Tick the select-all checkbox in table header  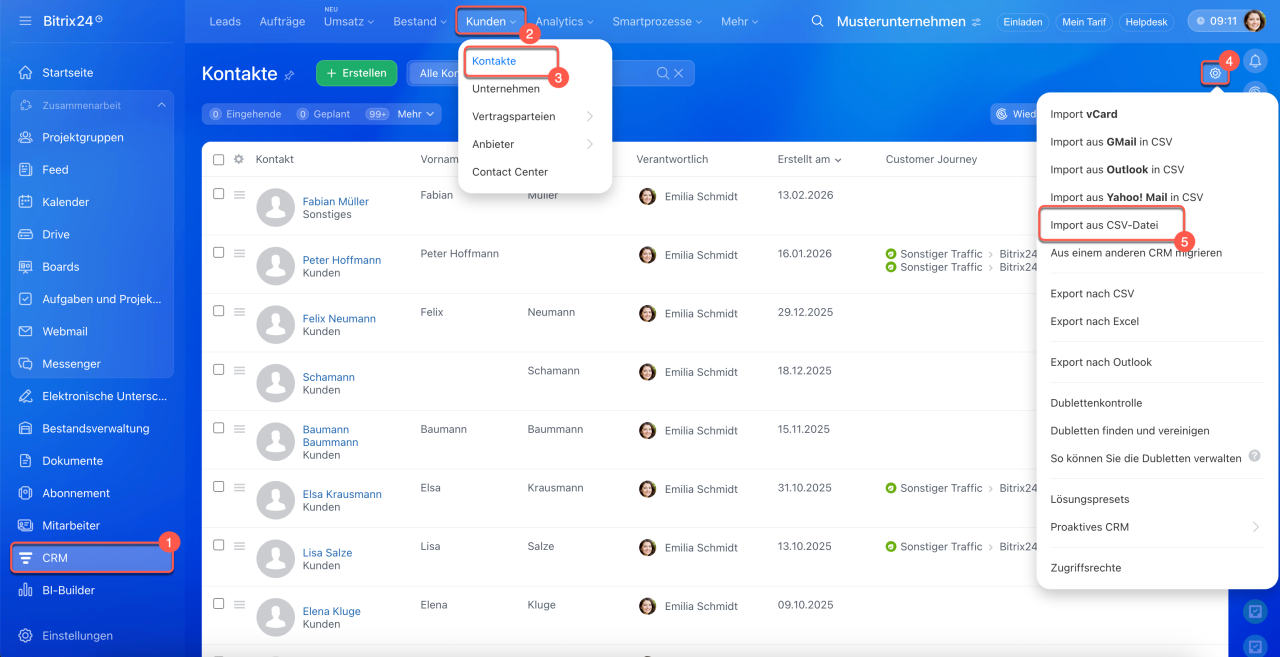coord(219,159)
